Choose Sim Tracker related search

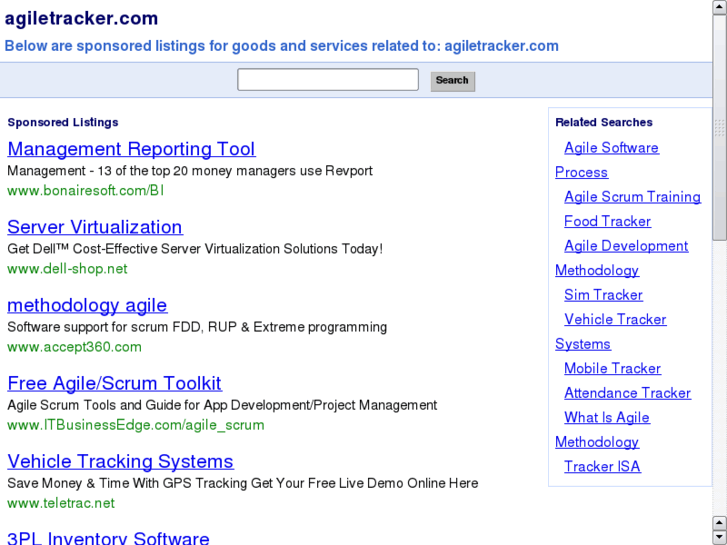click(603, 295)
